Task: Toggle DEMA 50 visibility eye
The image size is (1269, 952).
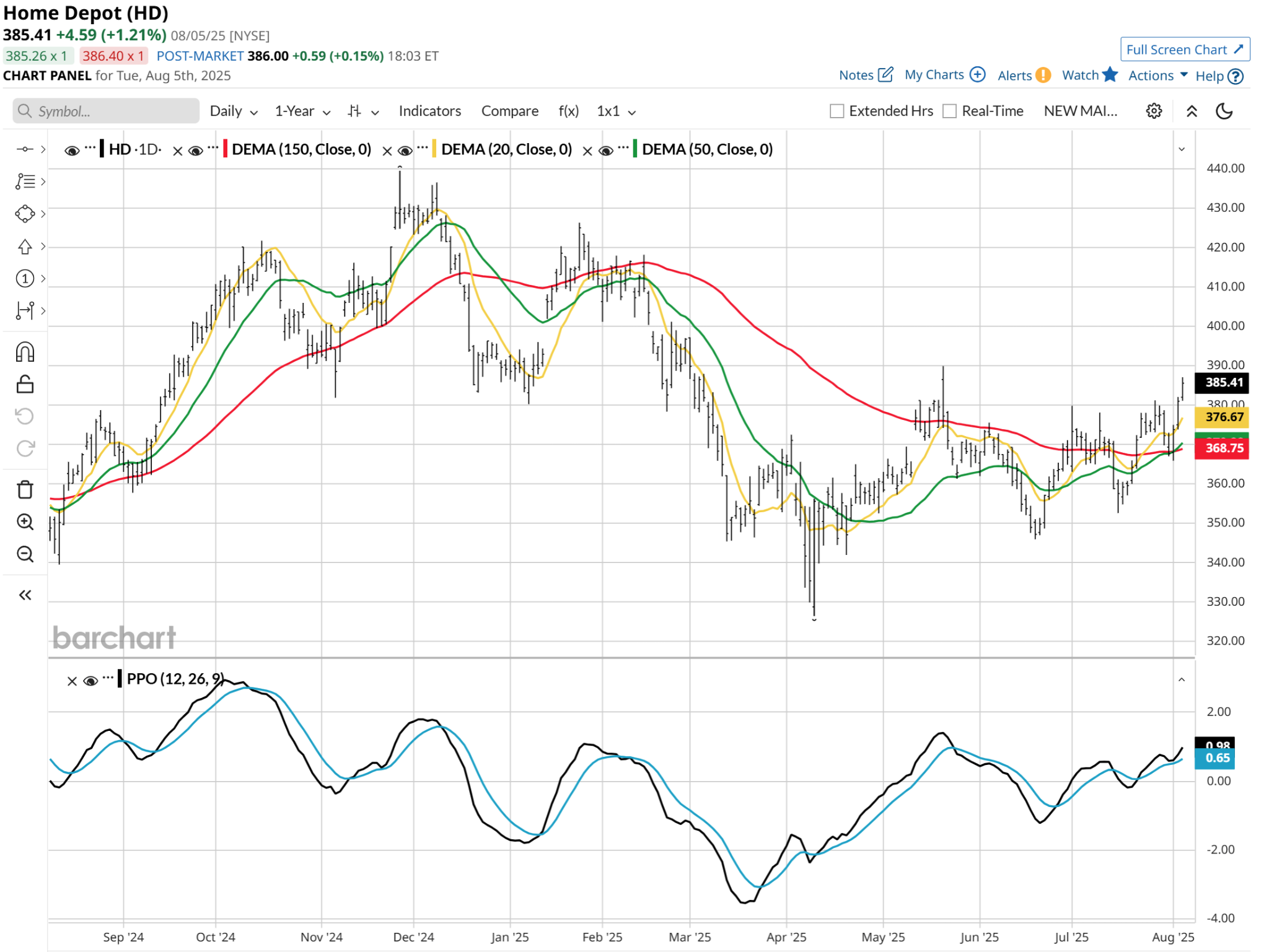Action: point(607,151)
